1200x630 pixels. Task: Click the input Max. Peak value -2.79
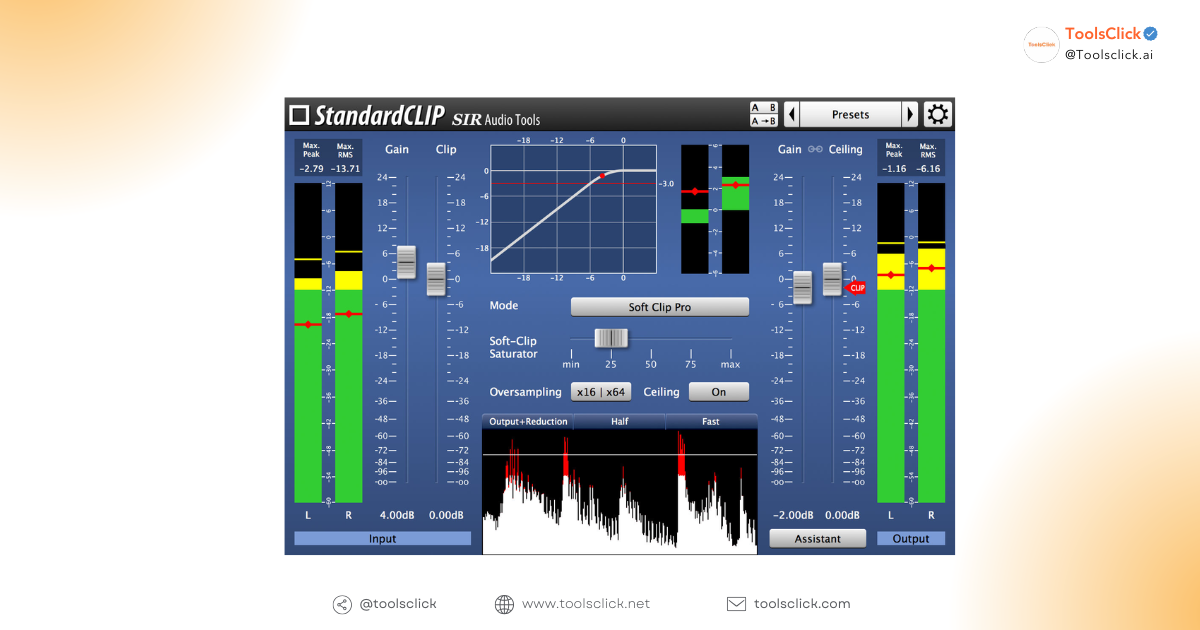311,168
